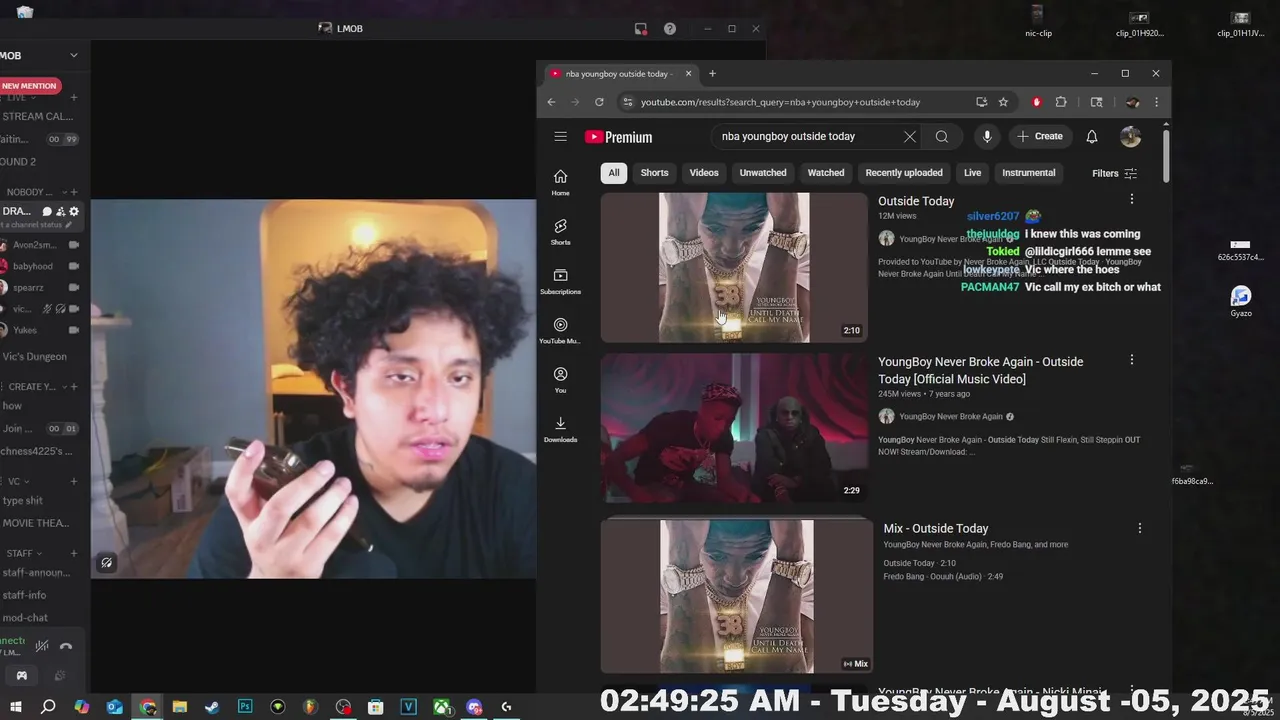Add channel to STAFF category
The width and height of the screenshot is (1280, 720).
tap(74, 553)
